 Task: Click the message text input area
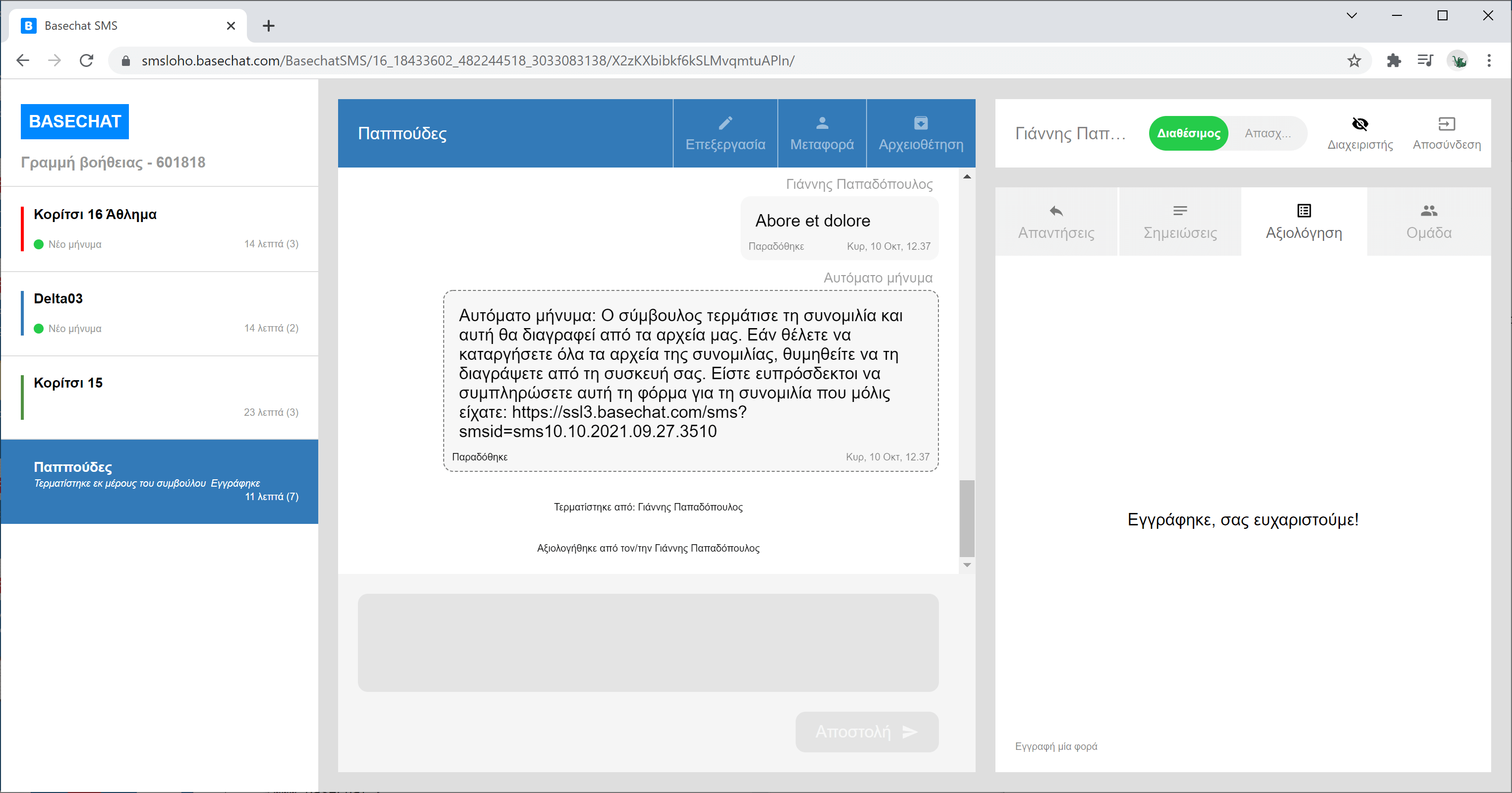click(647, 642)
